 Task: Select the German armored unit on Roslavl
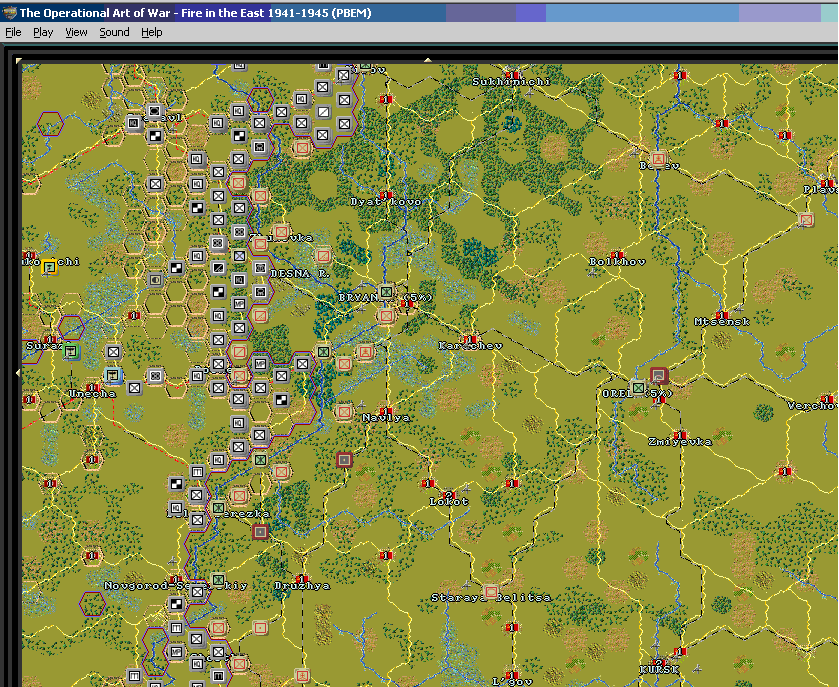(154, 111)
